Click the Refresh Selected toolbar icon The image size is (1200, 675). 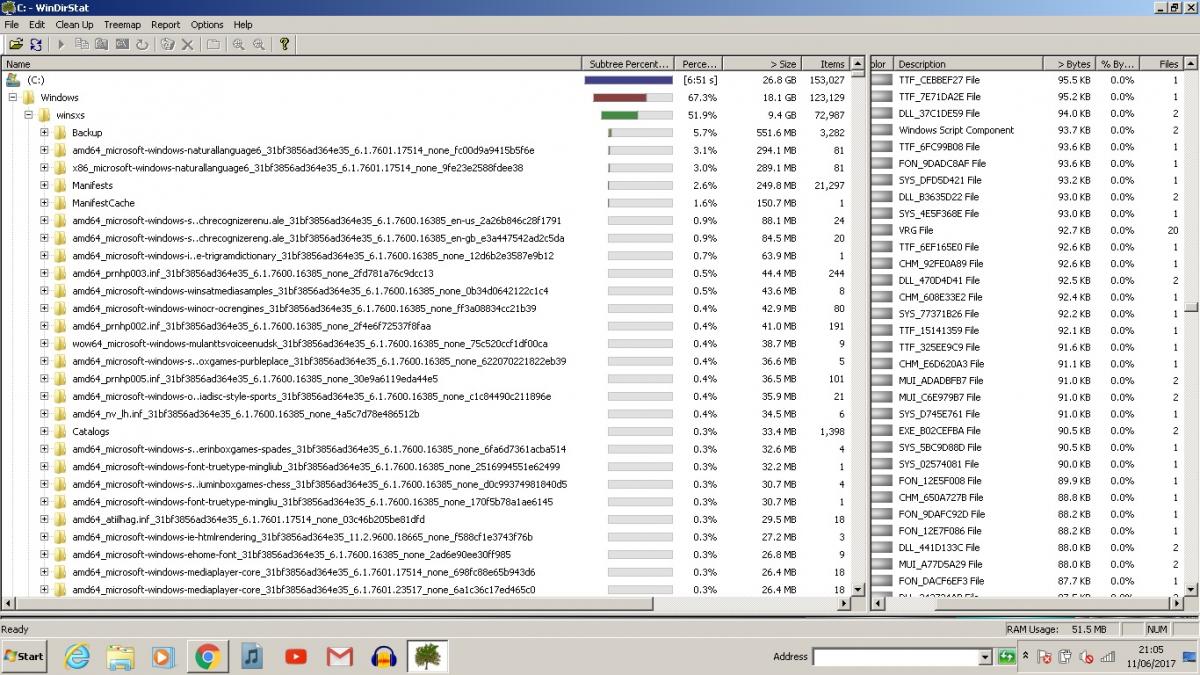(x=142, y=44)
